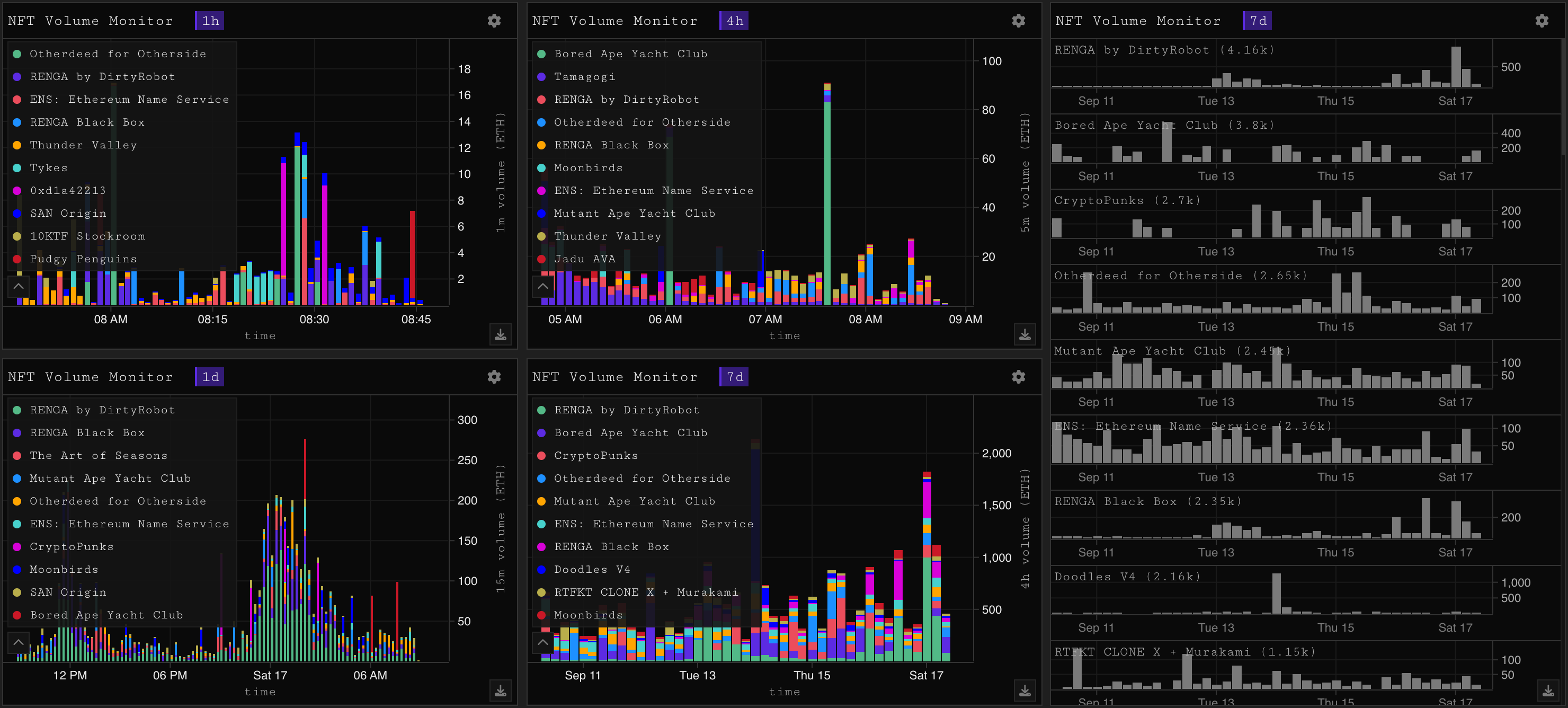Select the 1d timeframe badge
Screen dimensions: 1568x708
(209, 377)
